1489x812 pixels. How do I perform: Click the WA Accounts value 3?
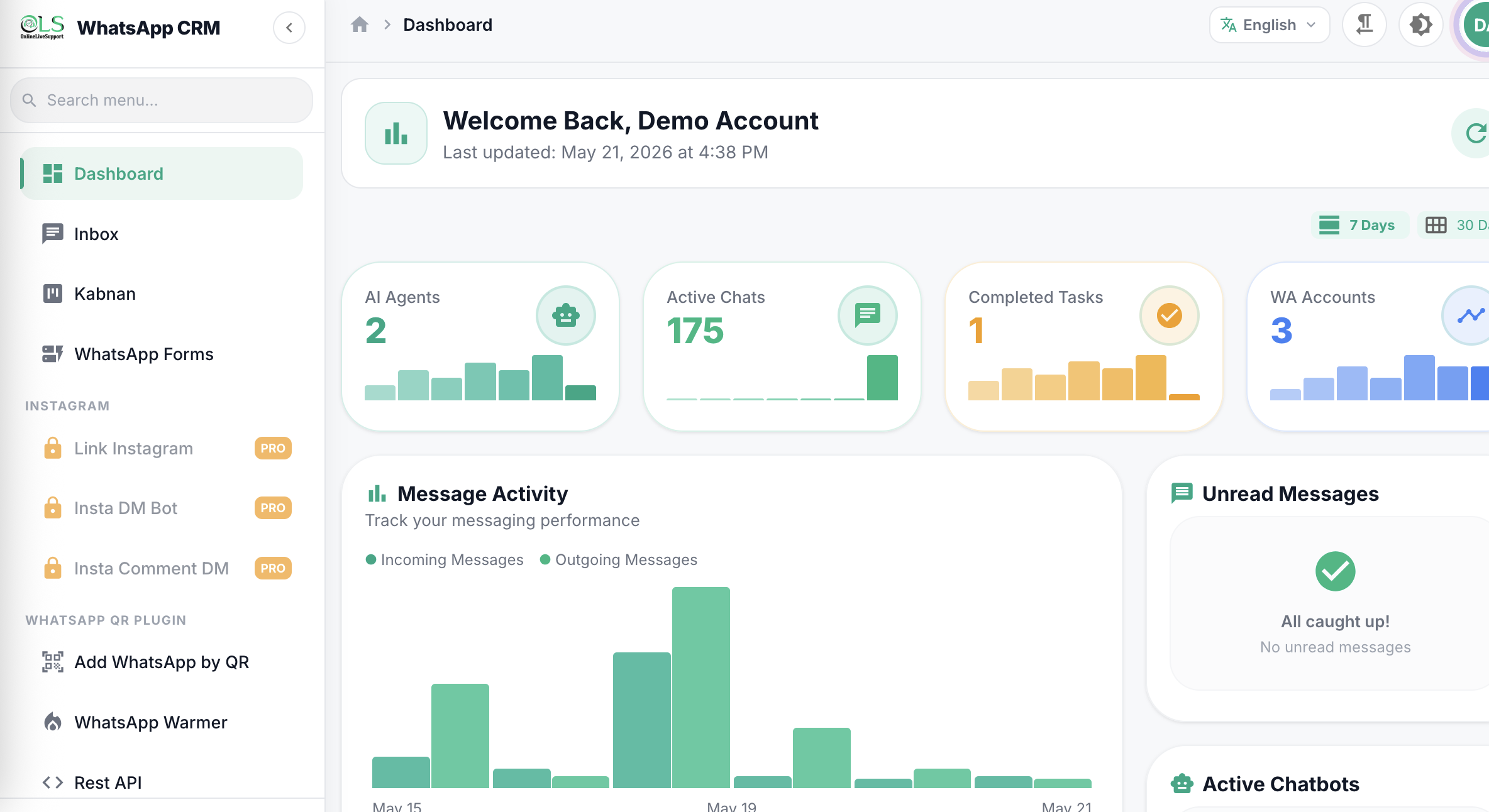point(1281,331)
